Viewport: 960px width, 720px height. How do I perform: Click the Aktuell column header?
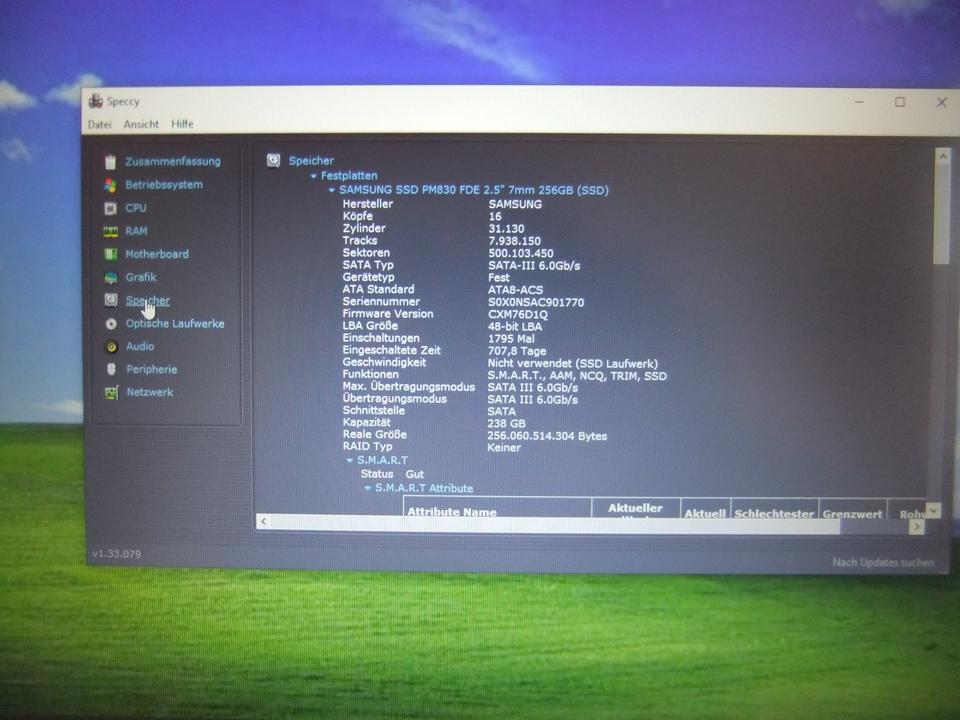point(705,513)
